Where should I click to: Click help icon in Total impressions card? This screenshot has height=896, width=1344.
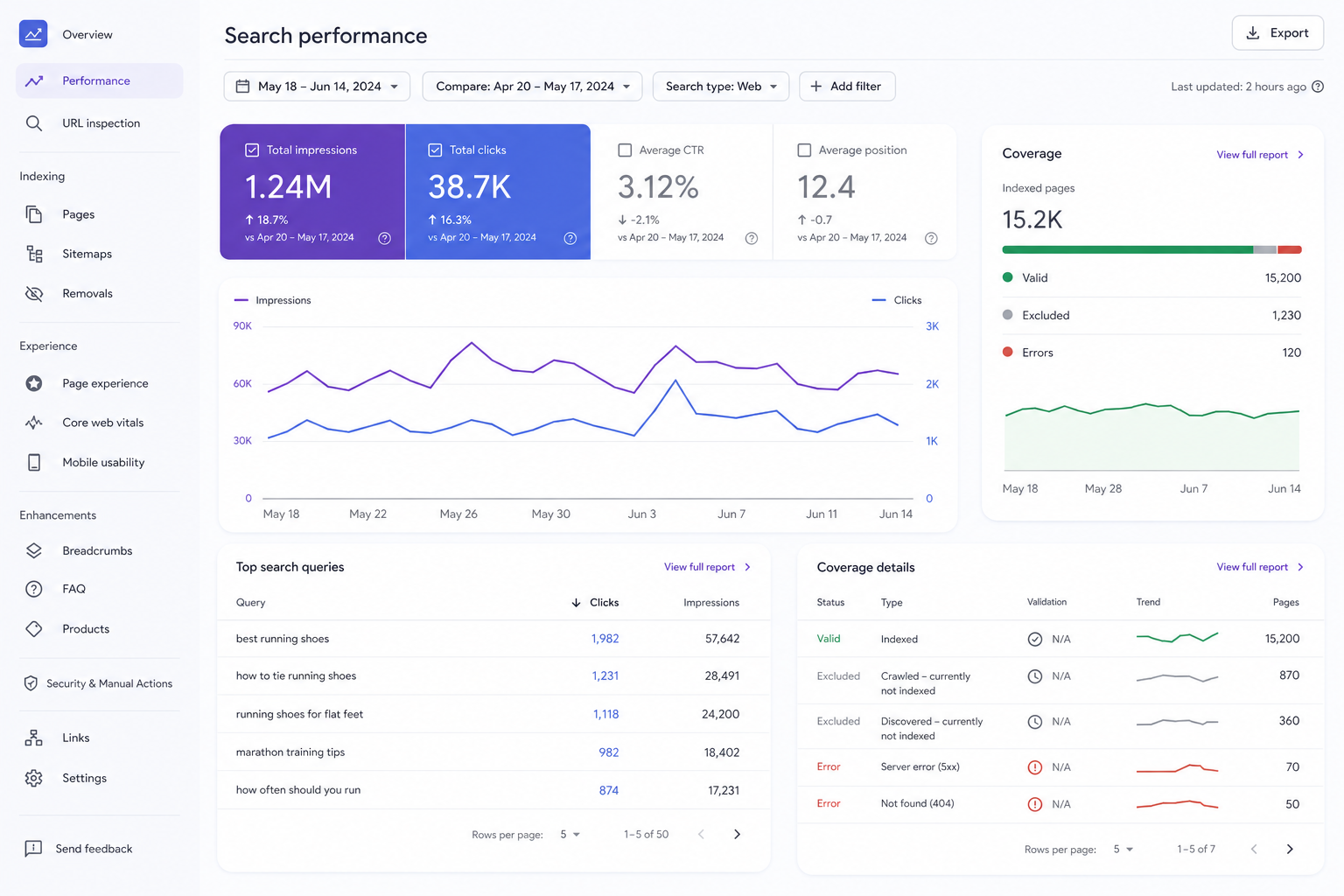click(384, 238)
